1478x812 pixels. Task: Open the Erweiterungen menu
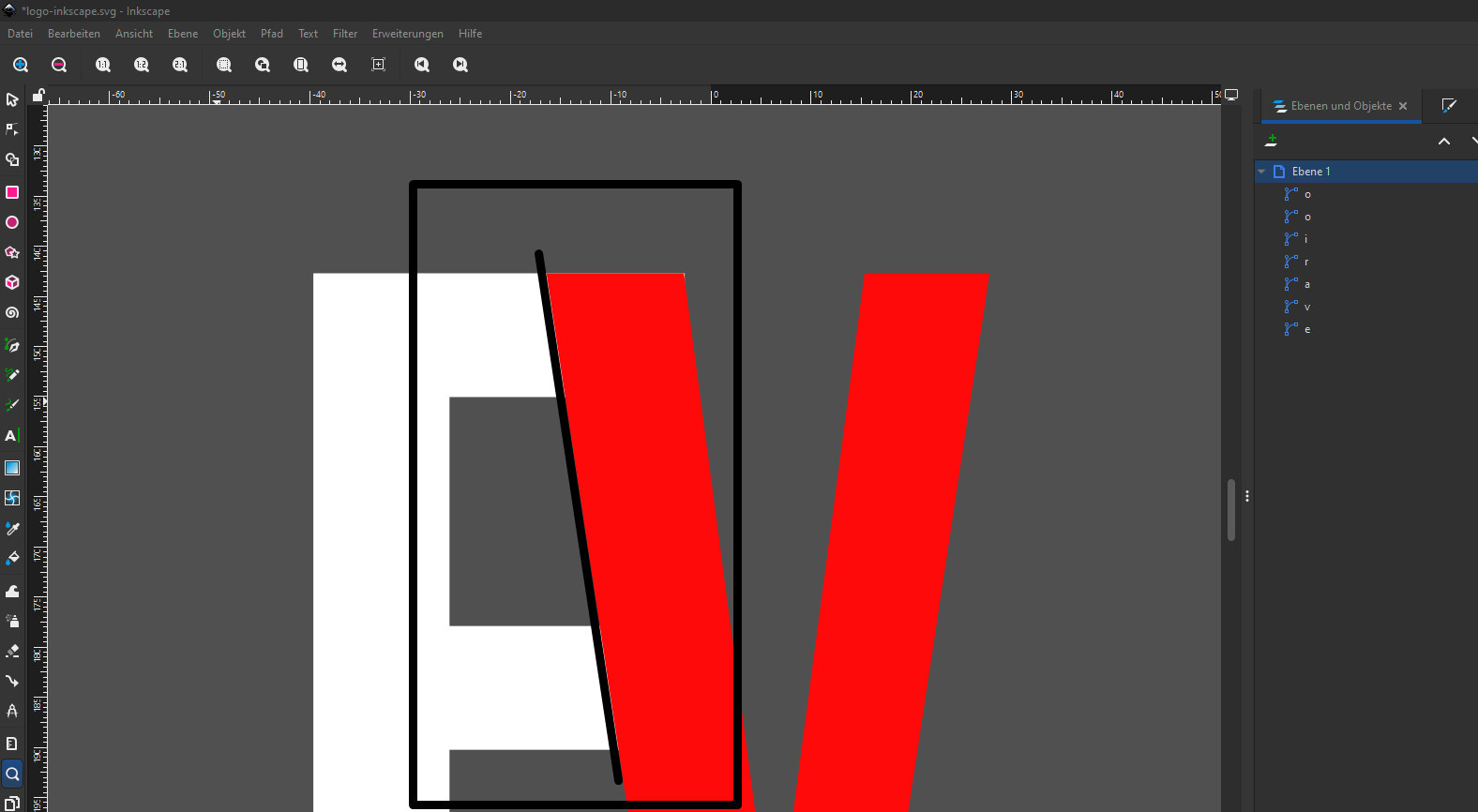coord(407,34)
